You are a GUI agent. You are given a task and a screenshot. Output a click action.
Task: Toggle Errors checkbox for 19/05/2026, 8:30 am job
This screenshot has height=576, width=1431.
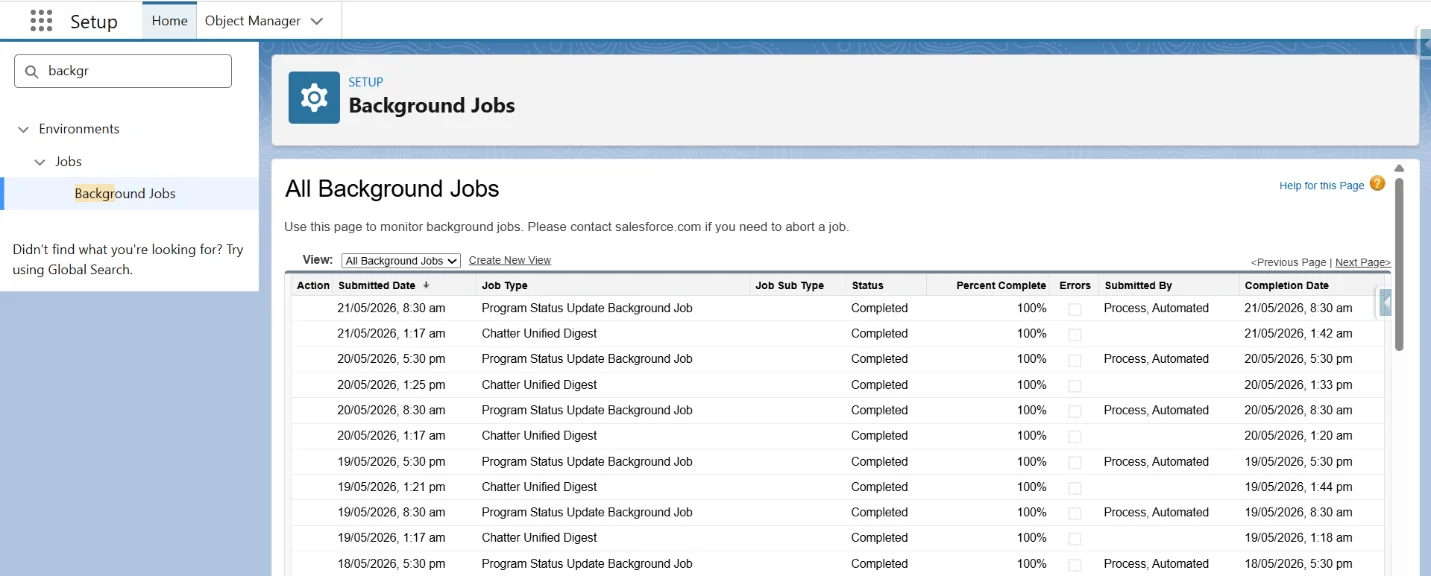point(1074,513)
